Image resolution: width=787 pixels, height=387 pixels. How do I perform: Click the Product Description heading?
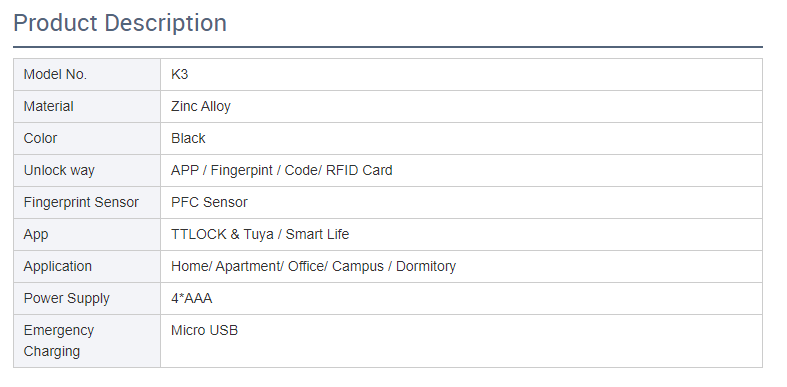(120, 23)
